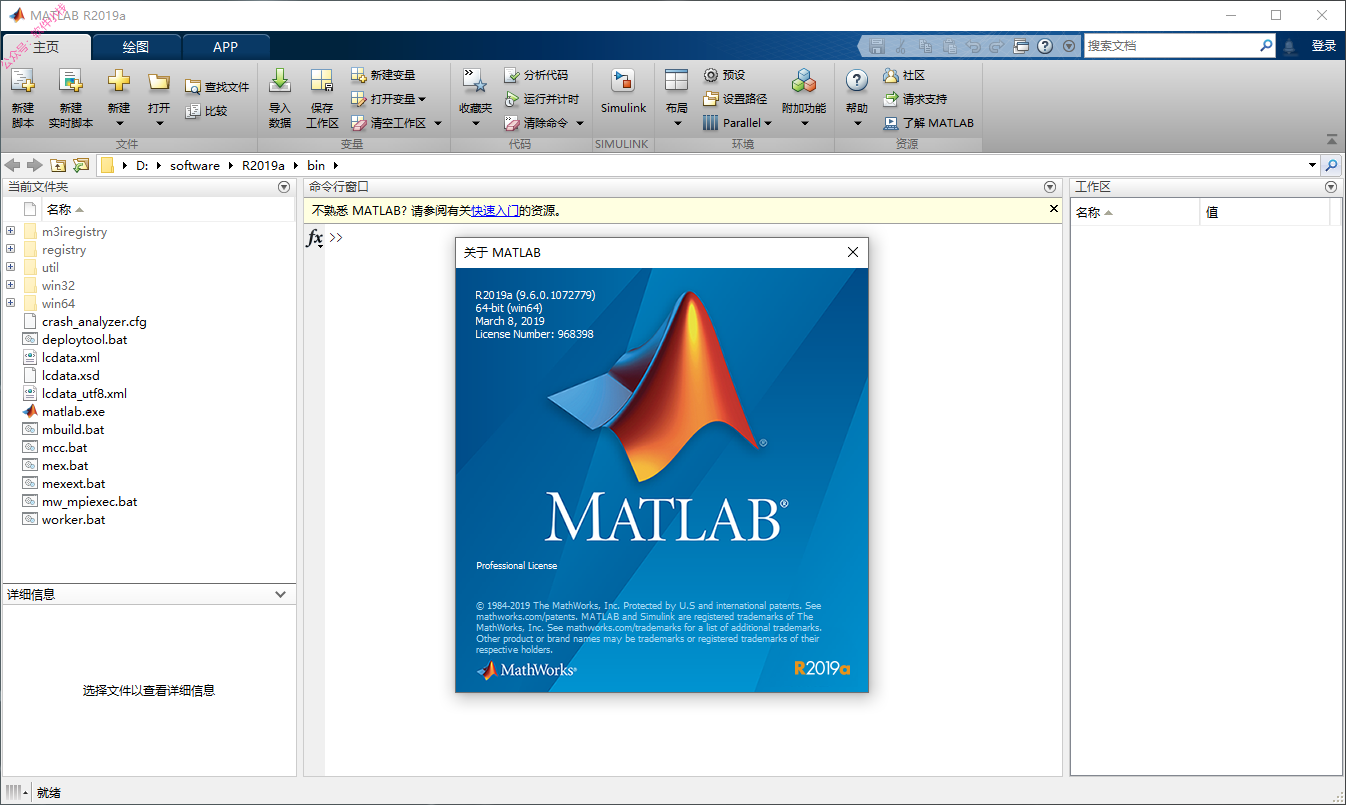
Task: Dismiss the getting started banner
Action: [x=1053, y=209]
